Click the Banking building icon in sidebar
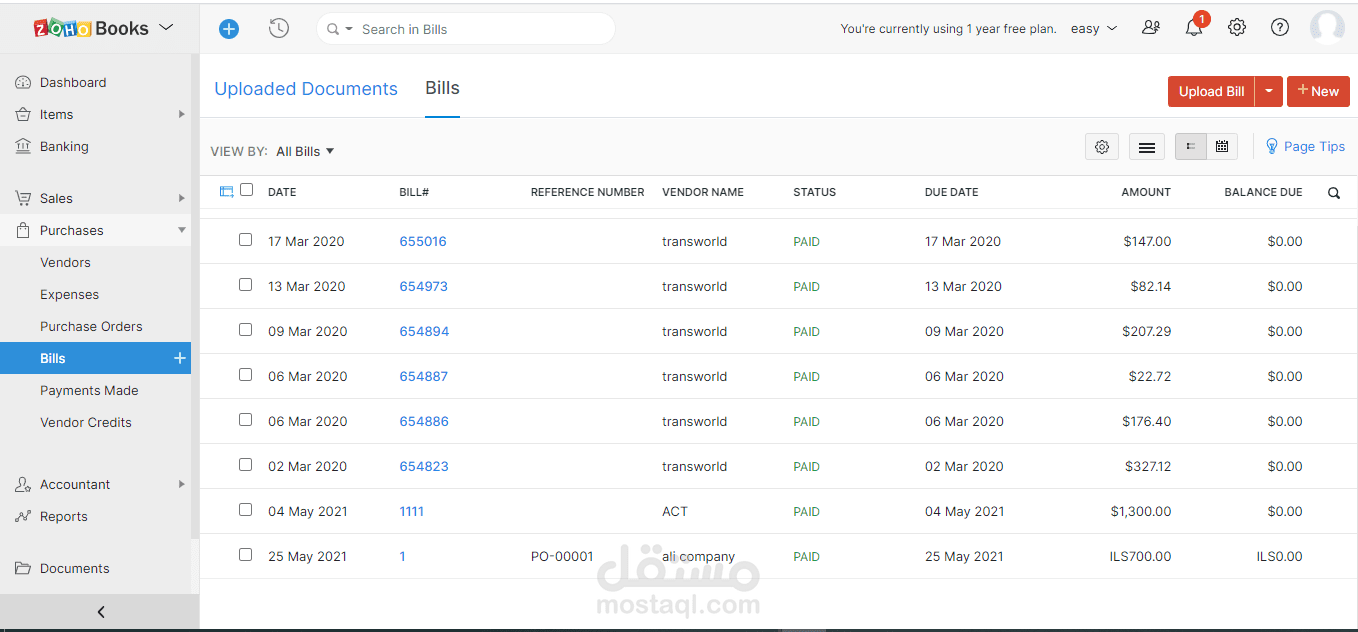This screenshot has height=632, width=1358. point(23,146)
